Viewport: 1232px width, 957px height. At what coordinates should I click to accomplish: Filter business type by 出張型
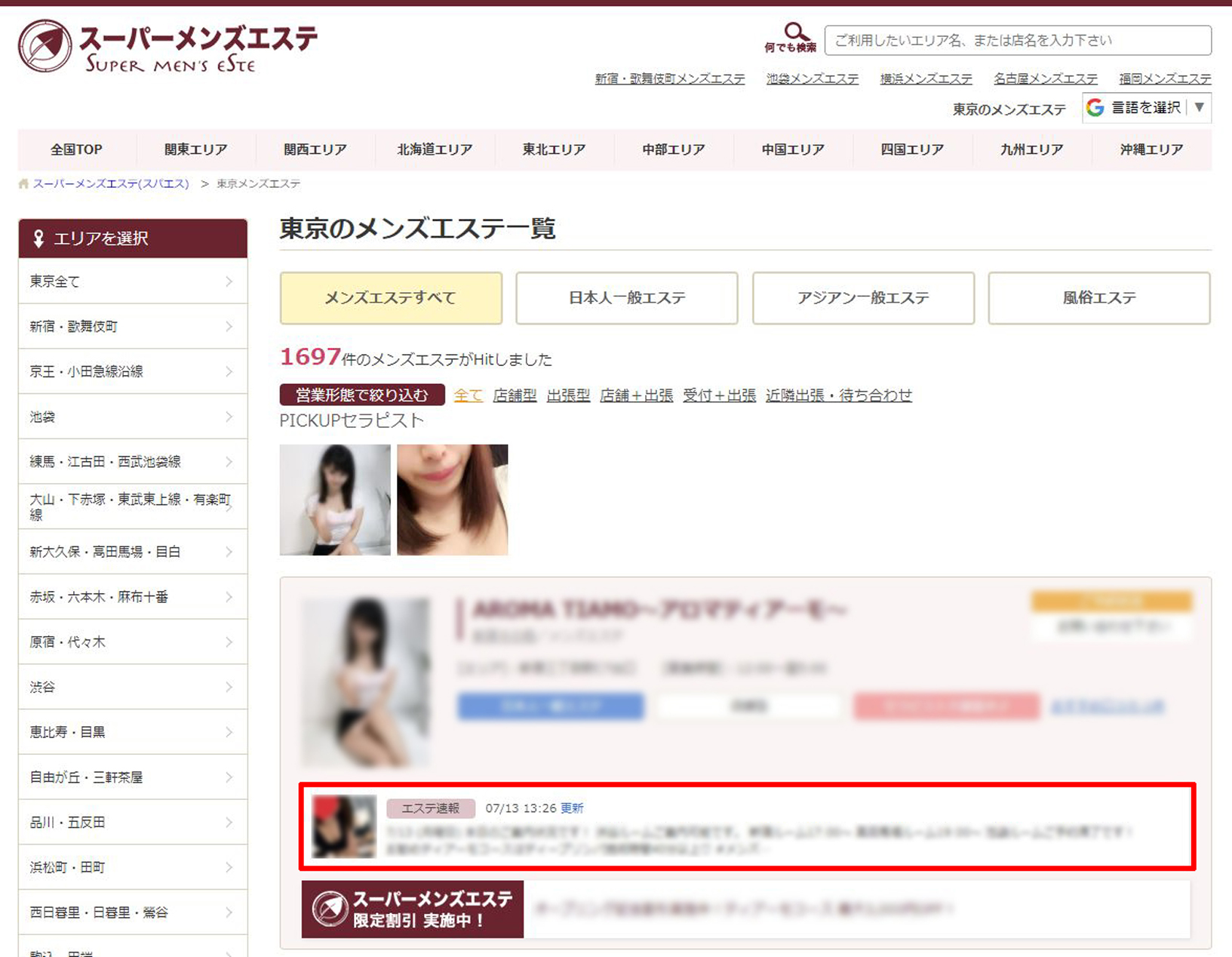568,395
